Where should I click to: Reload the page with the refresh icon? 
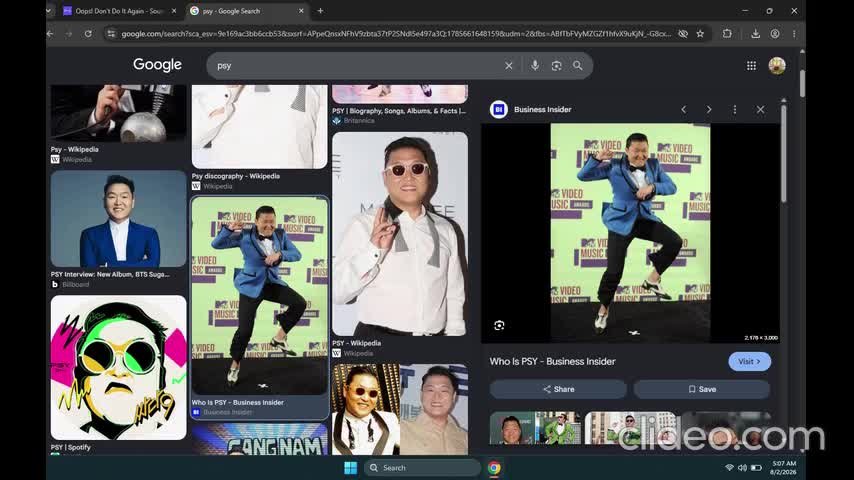pos(88,34)
